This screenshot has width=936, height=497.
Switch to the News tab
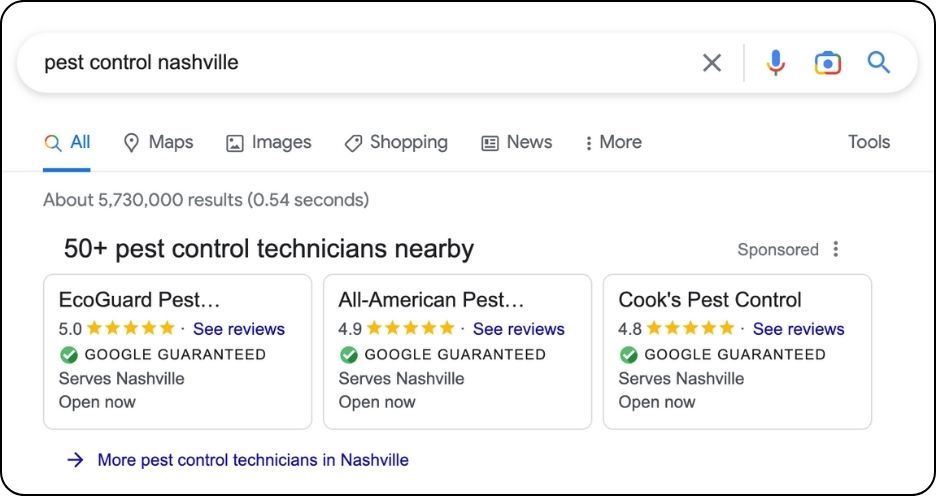(x=516, y=142)
